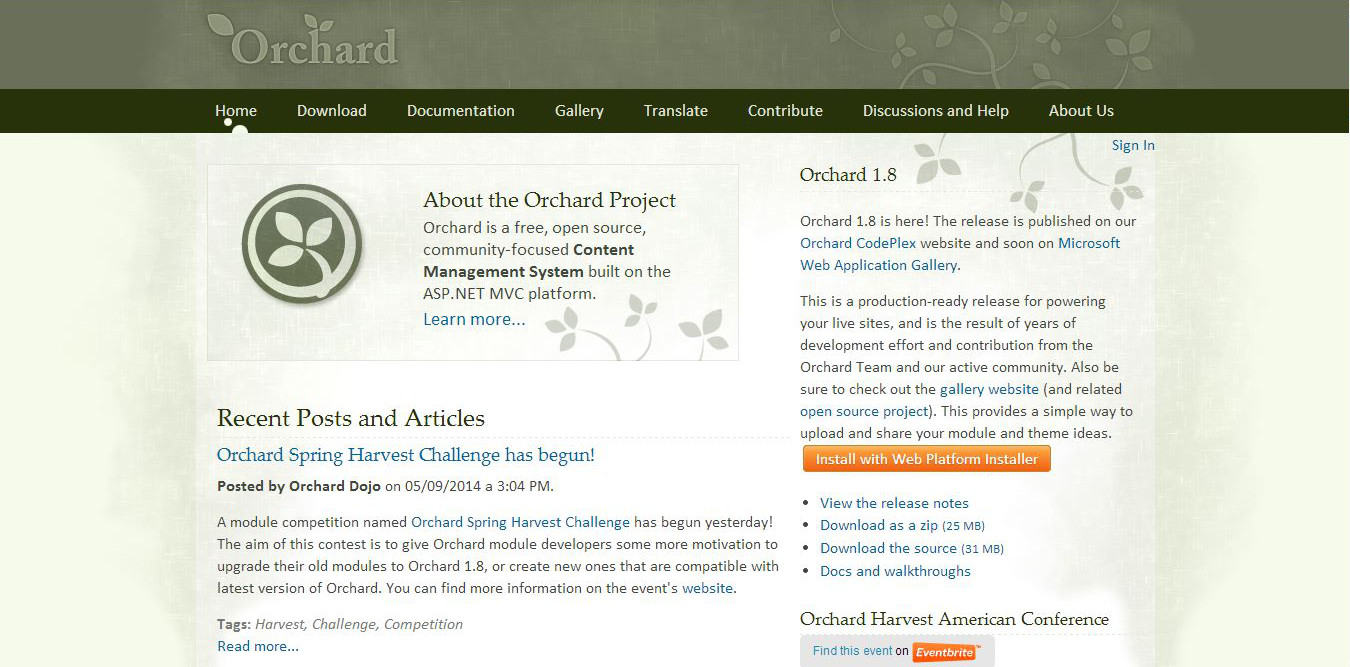Visit the About Us page

pyautogui.click(x=1081, y=111)
